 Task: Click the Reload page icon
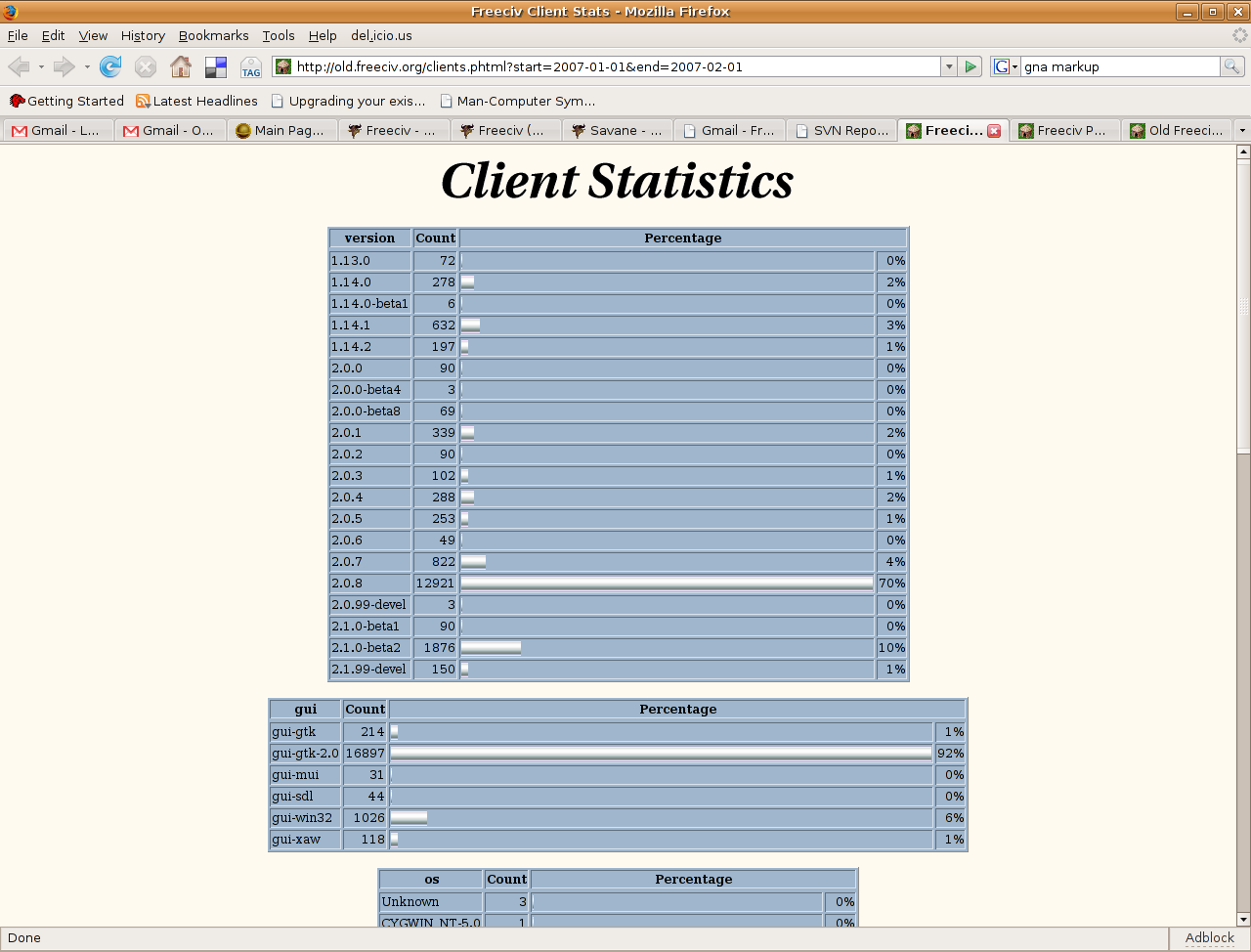pyautogui.click(x=110, y=66)
